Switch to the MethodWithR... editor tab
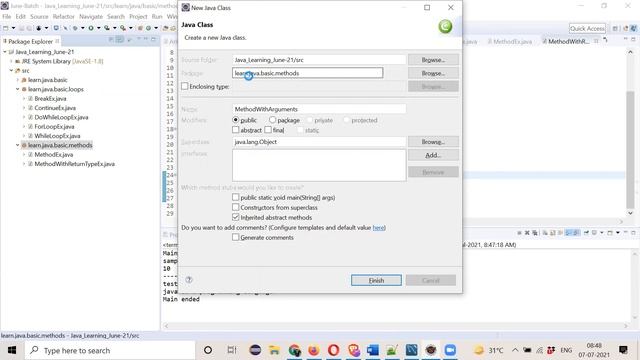The width and height of the screenshot is (640, 360). (568, 41)
